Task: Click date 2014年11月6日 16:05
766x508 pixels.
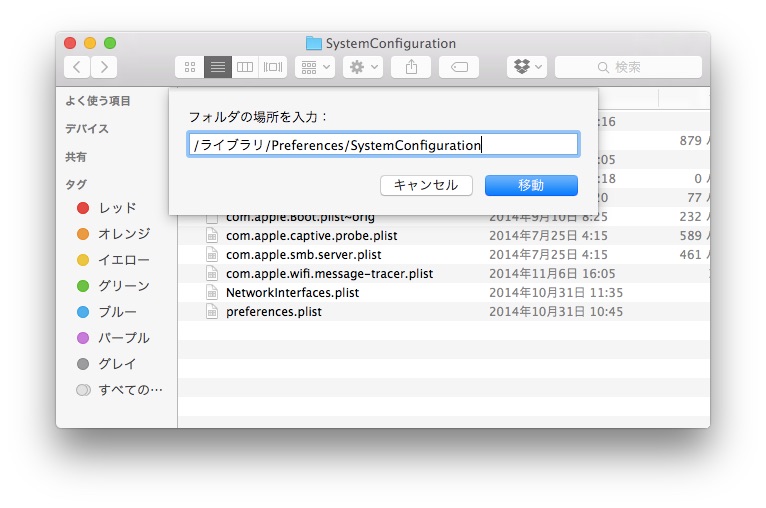Action: pyautogui.click(x=552, y=274)
